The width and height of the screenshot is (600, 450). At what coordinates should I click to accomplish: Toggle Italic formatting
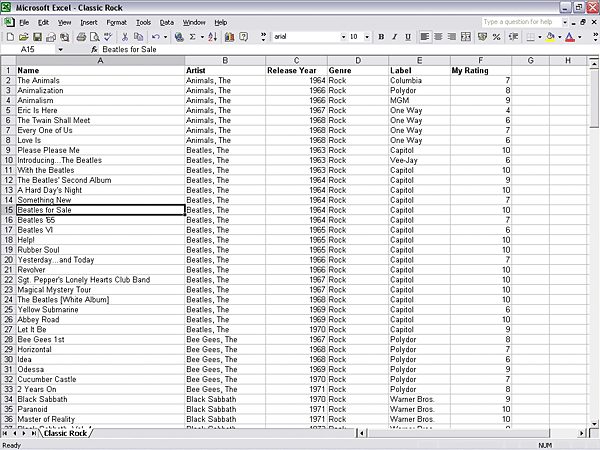(x=394, y=37)
